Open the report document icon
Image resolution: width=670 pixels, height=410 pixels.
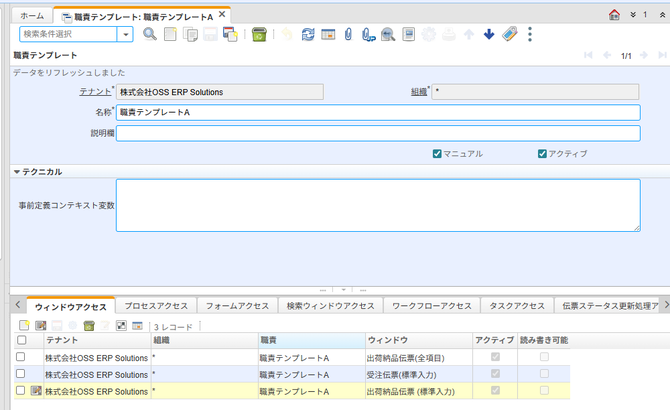click(x=408, y=34)
